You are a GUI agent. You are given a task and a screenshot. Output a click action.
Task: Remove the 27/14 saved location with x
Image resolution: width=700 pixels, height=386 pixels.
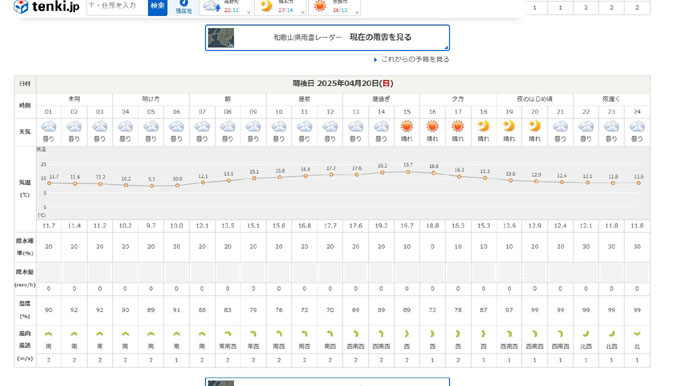pos(303,12)
